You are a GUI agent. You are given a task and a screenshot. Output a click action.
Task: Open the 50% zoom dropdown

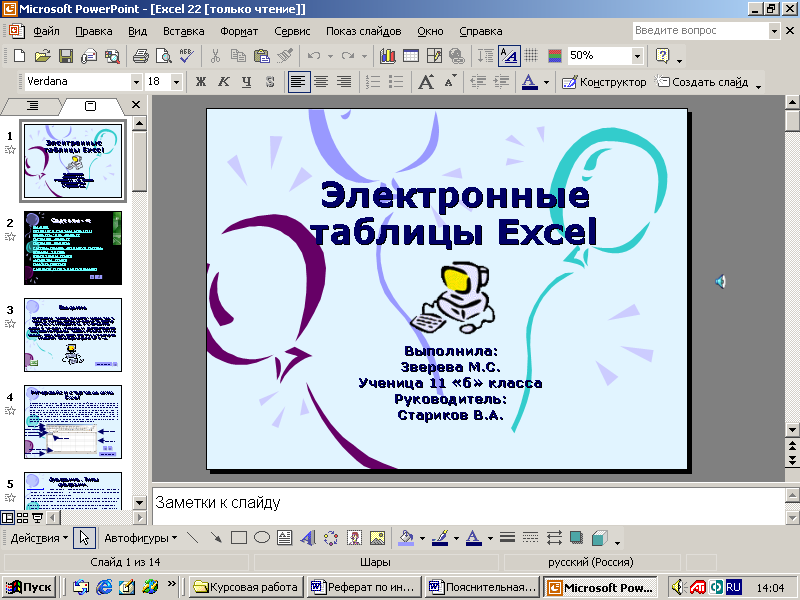click(637, 56)
